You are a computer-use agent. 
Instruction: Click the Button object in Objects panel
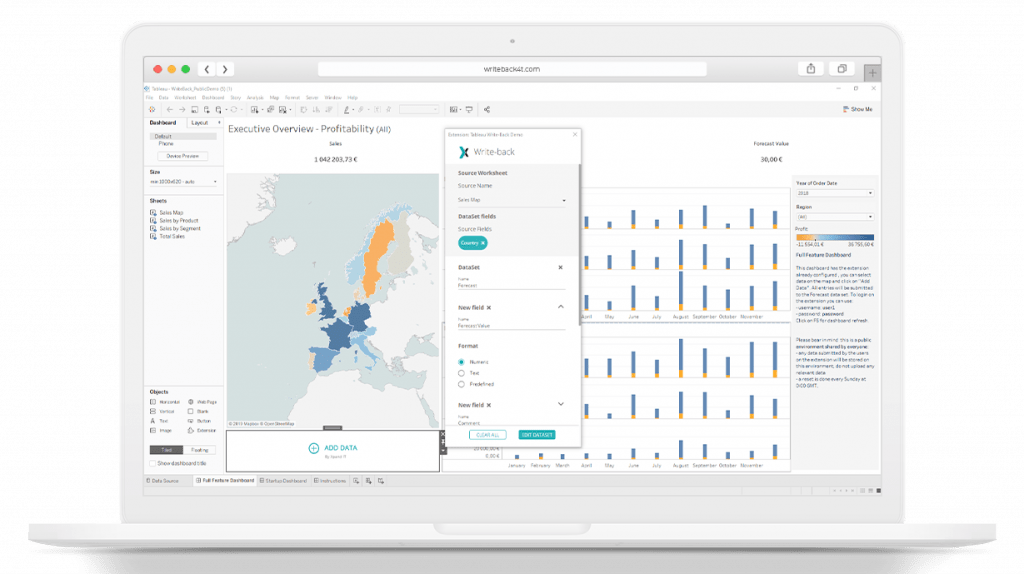tap(199, 421)
